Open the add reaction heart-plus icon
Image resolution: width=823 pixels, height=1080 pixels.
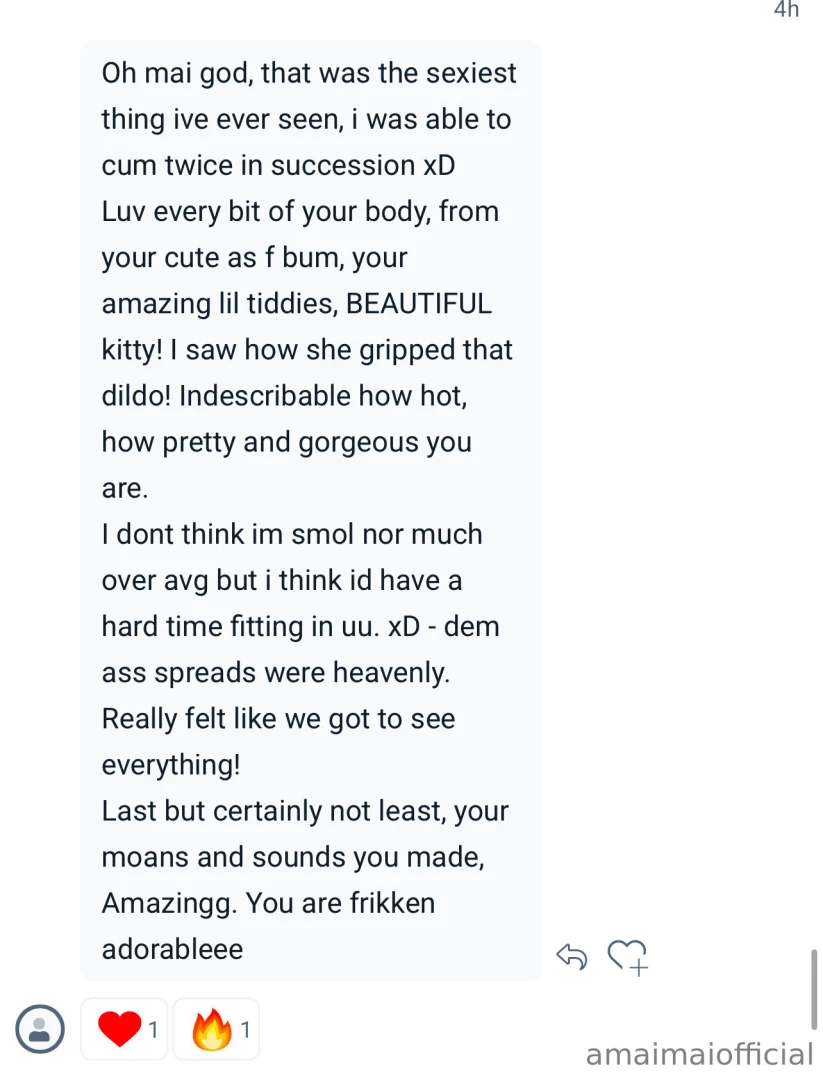pos(628,956)
